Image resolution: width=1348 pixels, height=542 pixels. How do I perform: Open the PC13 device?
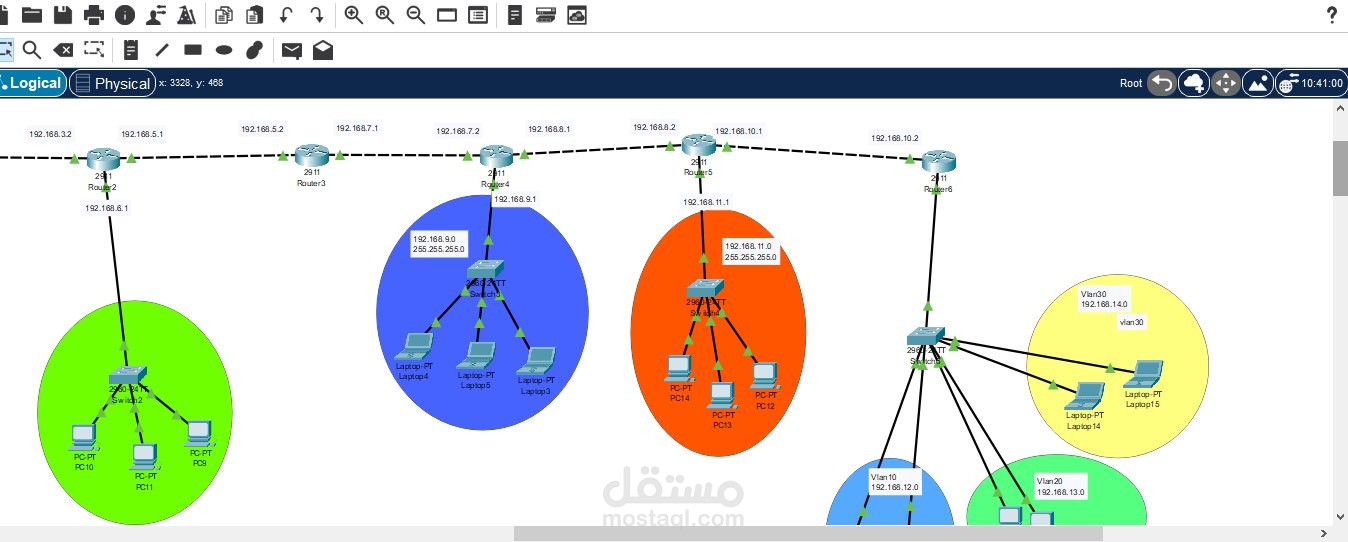pos(723,396)
